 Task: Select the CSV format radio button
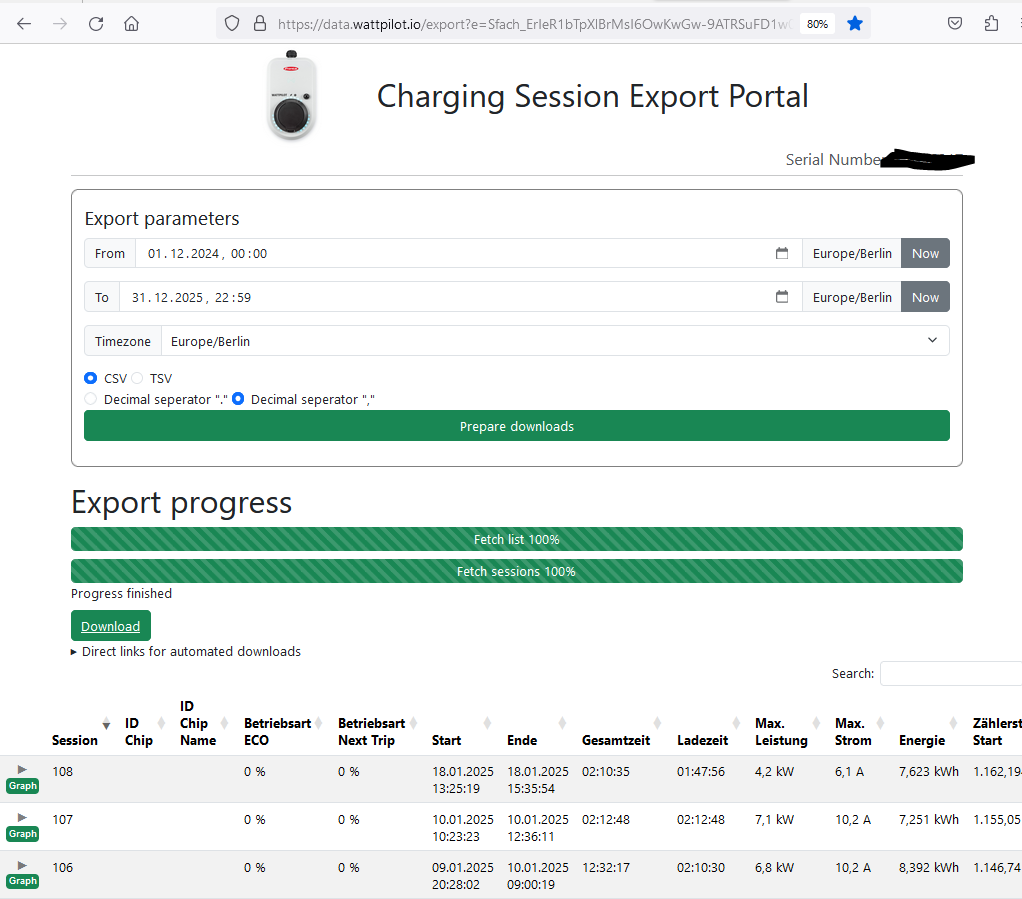point(91,379)
